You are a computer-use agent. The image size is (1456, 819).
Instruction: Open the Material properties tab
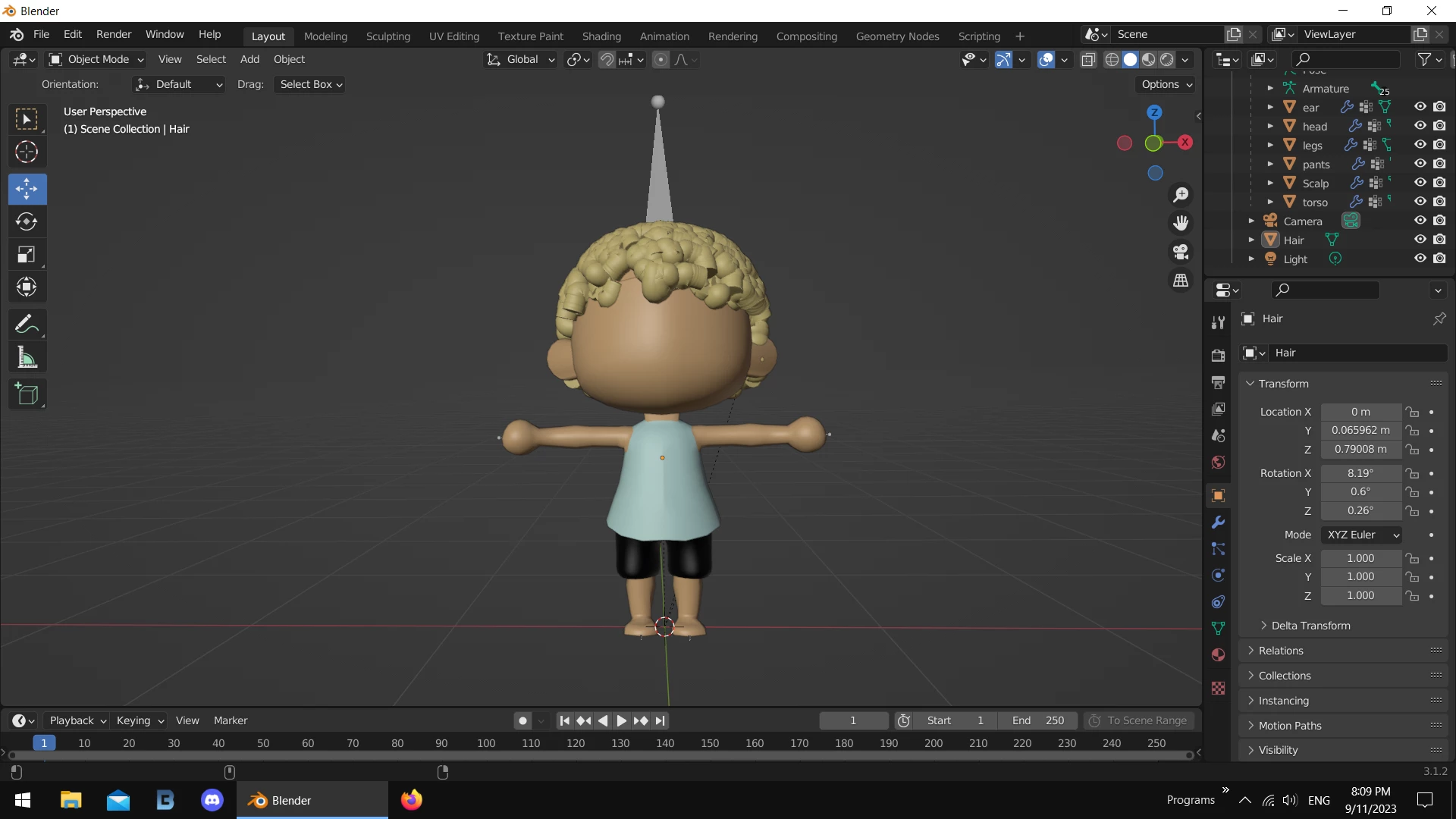[1219, 655]
